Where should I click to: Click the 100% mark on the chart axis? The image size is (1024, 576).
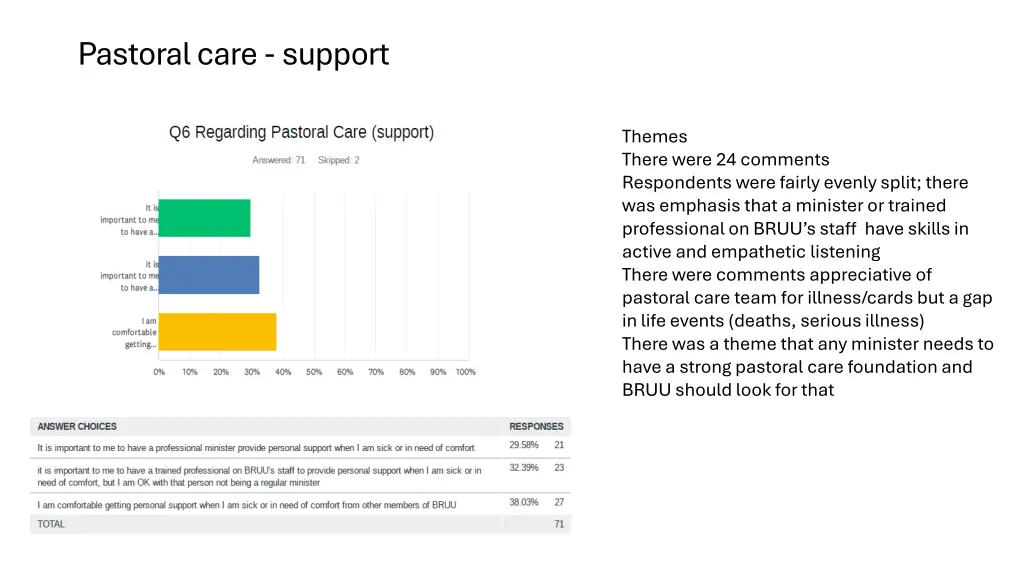465,373
